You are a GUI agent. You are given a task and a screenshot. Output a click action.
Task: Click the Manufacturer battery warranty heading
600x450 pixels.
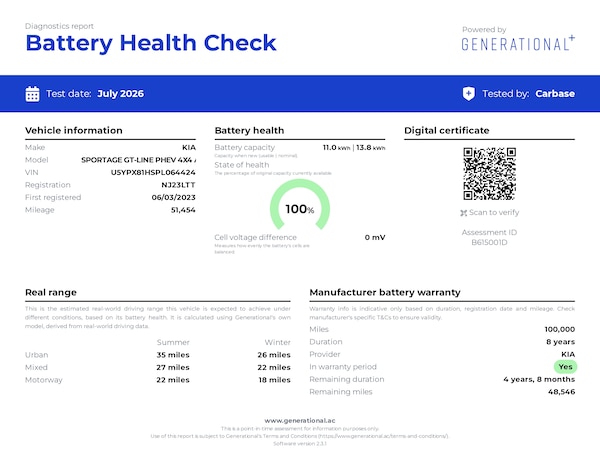[385, 292]
